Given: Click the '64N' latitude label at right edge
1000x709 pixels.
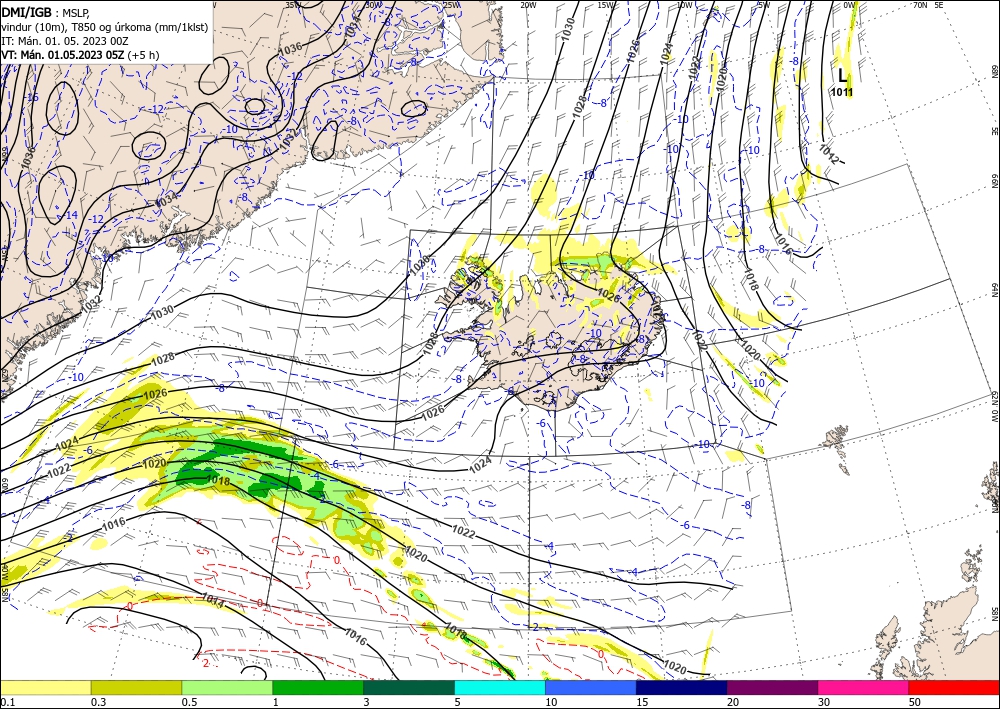Looking at the screenshot, I should (994, 289).
